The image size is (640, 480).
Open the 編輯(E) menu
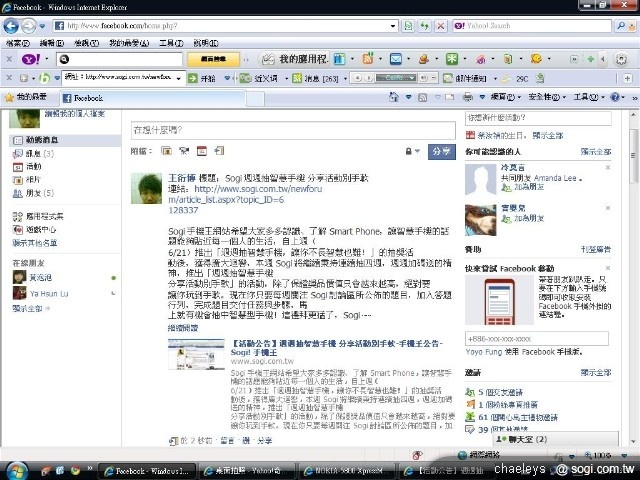coord(52,43)
